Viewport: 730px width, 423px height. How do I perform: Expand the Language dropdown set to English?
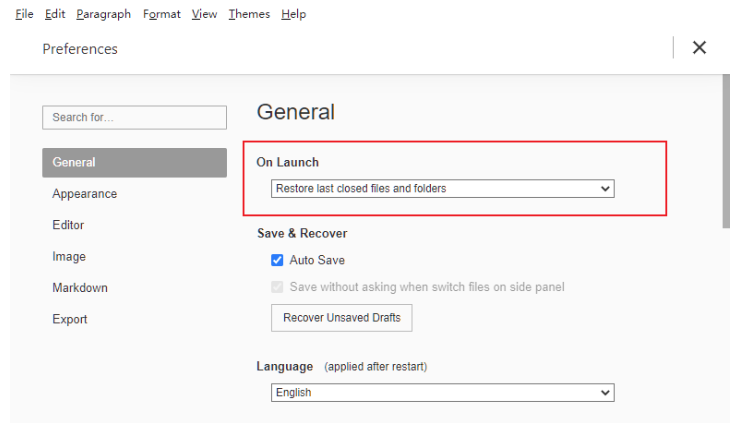(442, 393)
